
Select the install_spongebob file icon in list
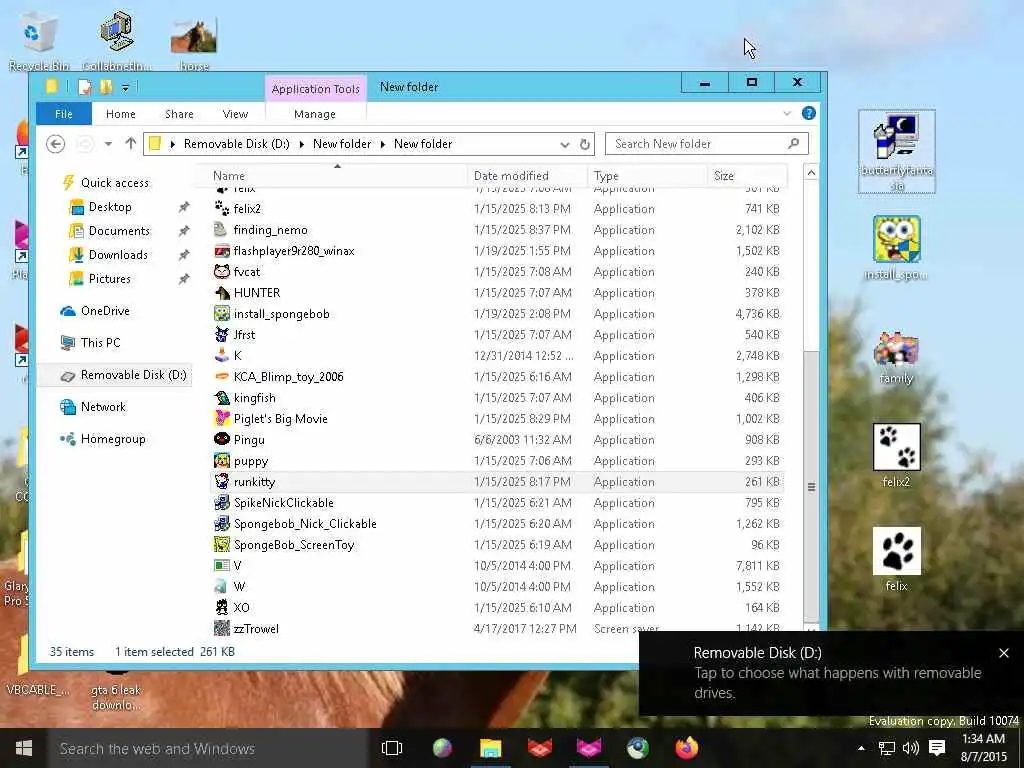pyautogui.click(x=222, y=313)
